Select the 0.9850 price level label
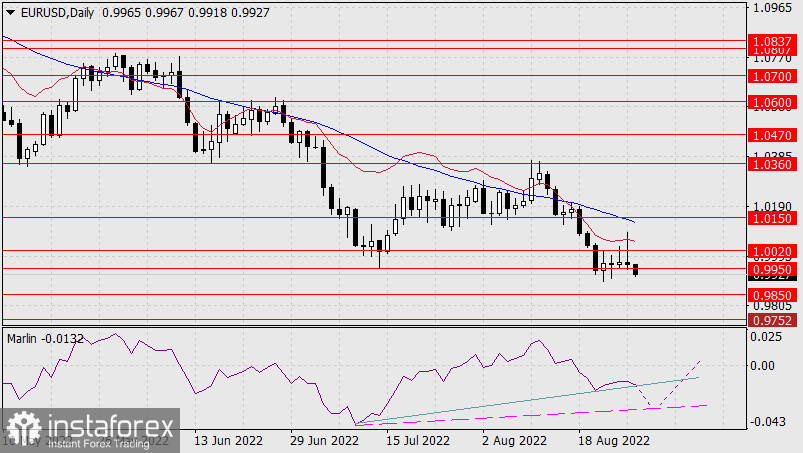This screenshot has height=453, width=803. click(772, 295)
